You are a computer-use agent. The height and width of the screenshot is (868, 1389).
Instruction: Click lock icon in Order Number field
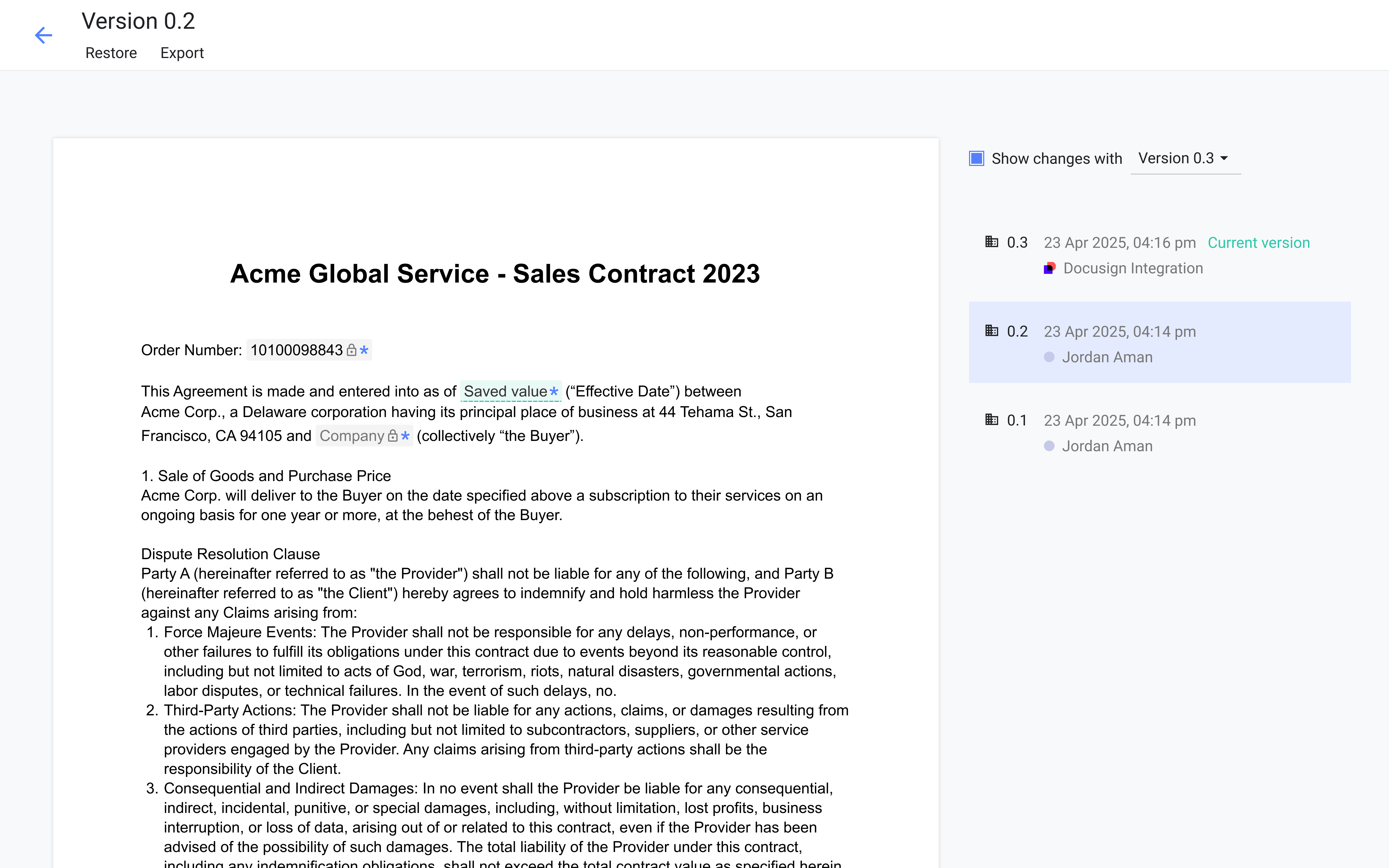pos(351,350)
